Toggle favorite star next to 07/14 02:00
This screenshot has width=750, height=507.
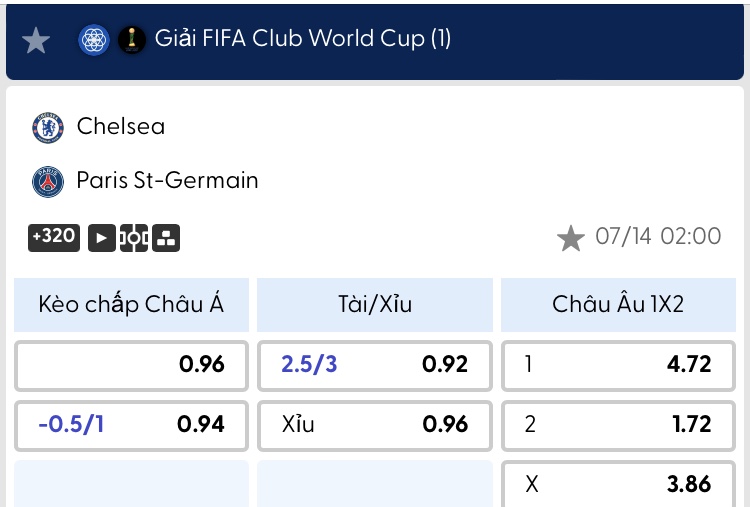coord(571,238)
